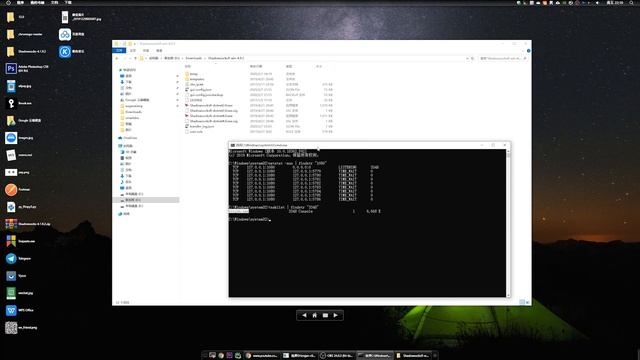Image resolution: width=640 pixels, height=360 pixels.
Task: Open the WPS Office desktop shortcut
Action: point(11,310)
